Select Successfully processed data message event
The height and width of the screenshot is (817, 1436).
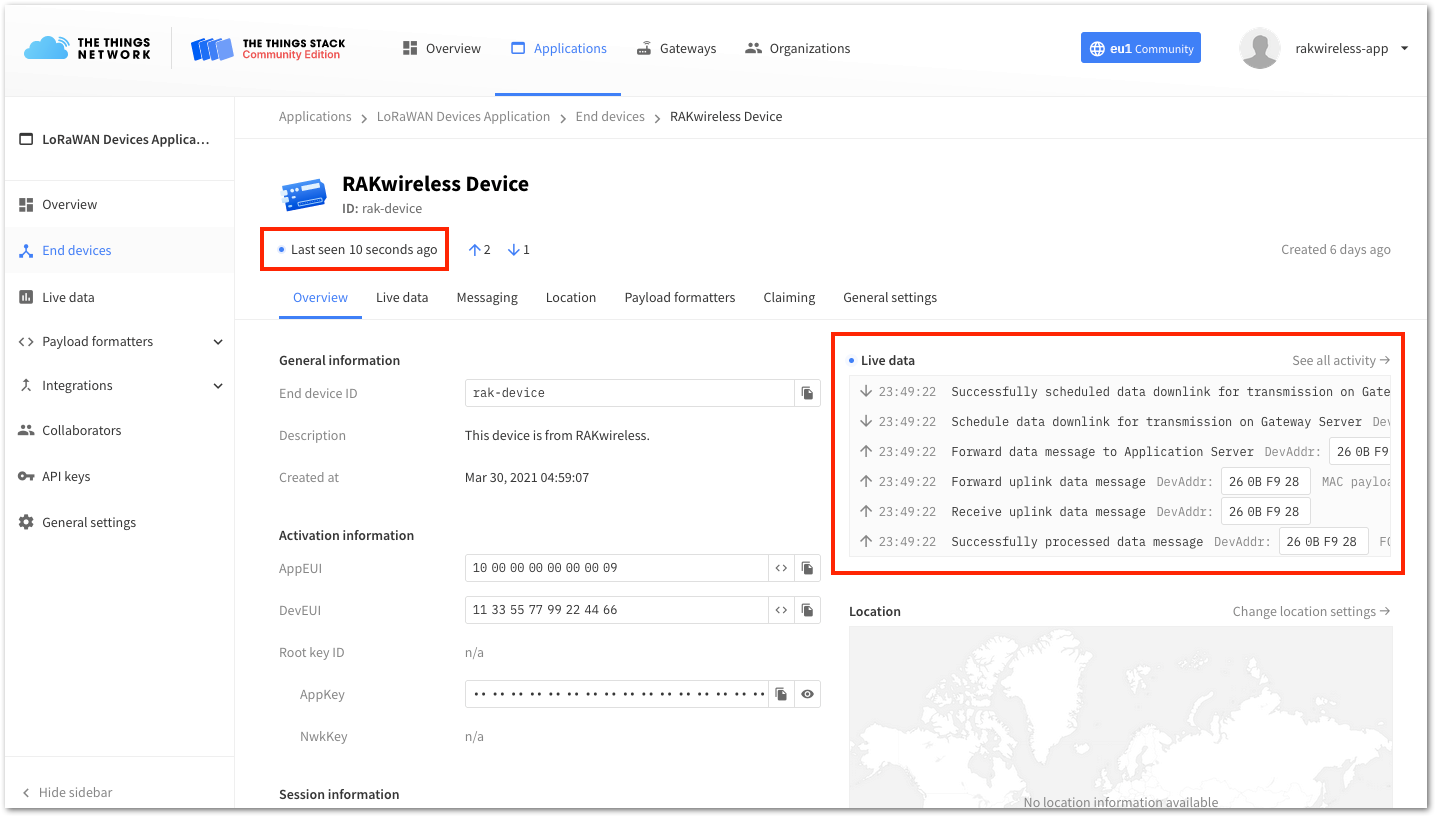[1120, 542]
